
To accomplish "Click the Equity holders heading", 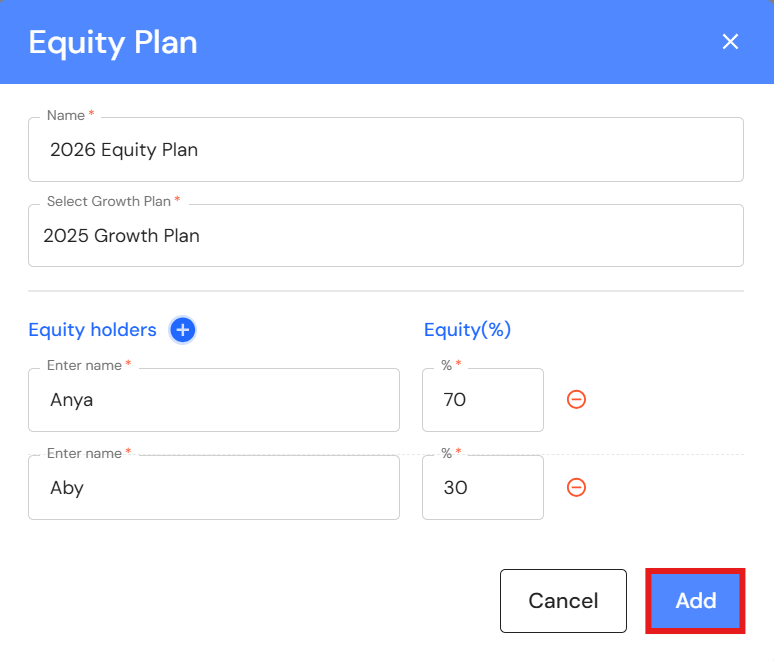I will click(x=92, y=330).
